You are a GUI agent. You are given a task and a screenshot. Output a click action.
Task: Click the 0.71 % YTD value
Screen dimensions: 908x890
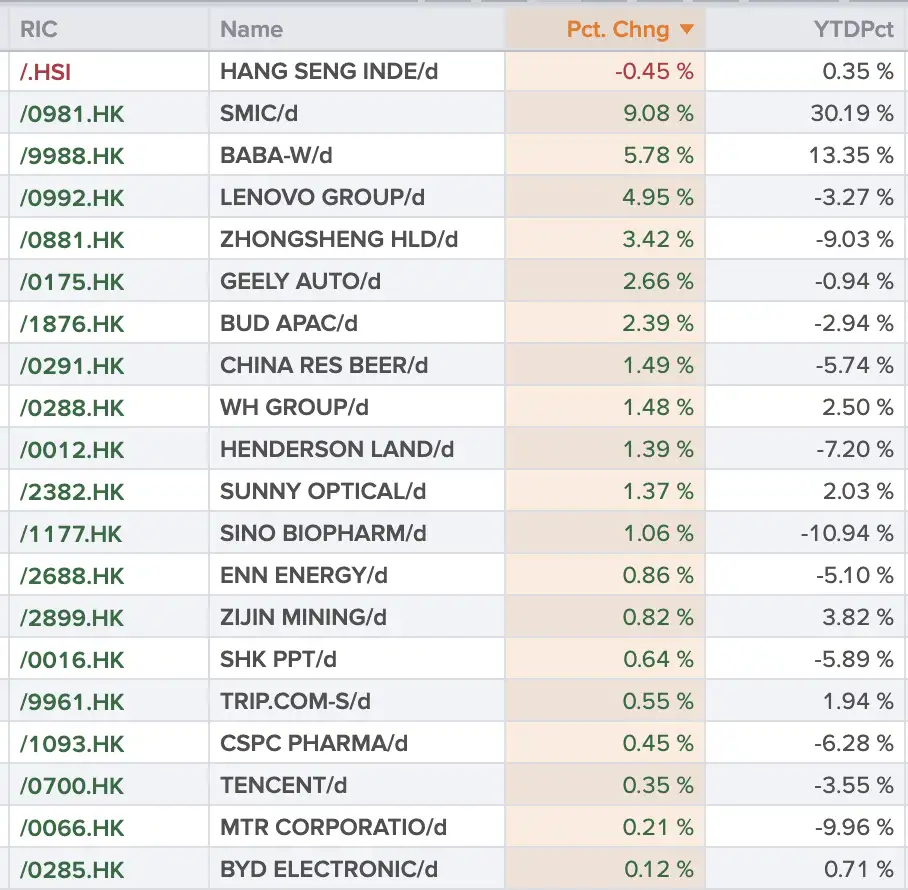859,869
